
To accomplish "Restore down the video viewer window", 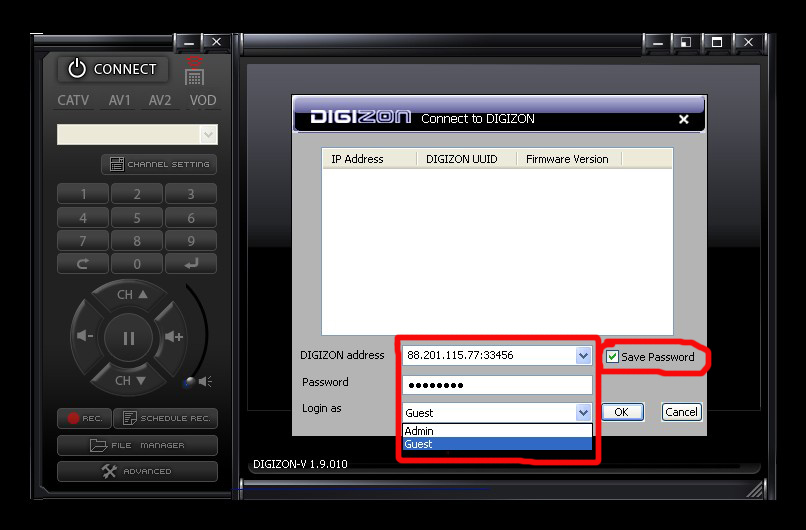I will point(686,43).
